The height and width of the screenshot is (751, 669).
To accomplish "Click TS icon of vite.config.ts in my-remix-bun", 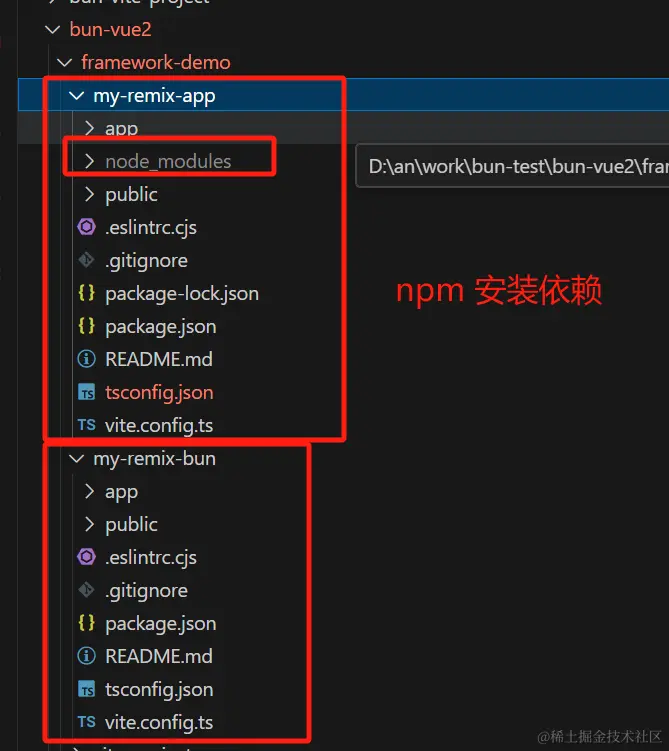I will pyautogui.click(x=87, y=722).
